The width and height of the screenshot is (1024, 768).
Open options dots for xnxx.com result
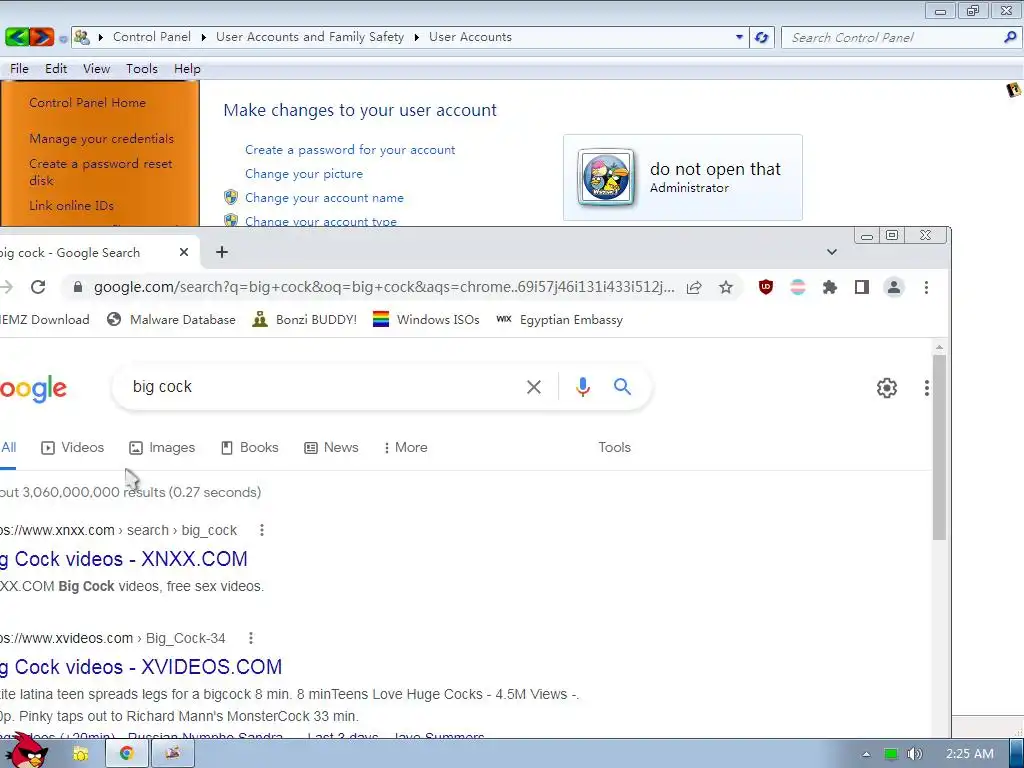click(x=262, y=530)
